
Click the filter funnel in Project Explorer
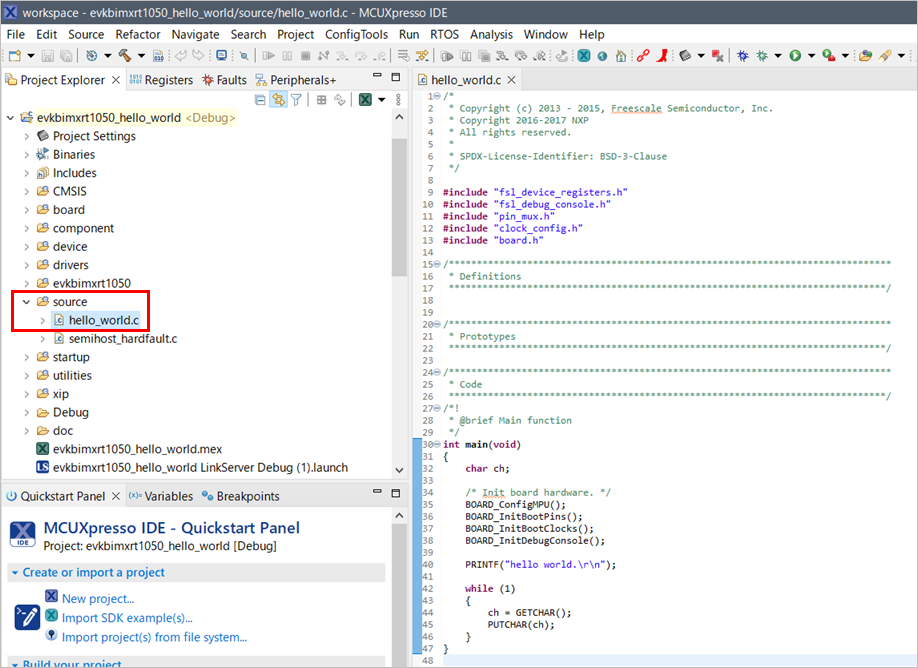(x=296, y=100)
